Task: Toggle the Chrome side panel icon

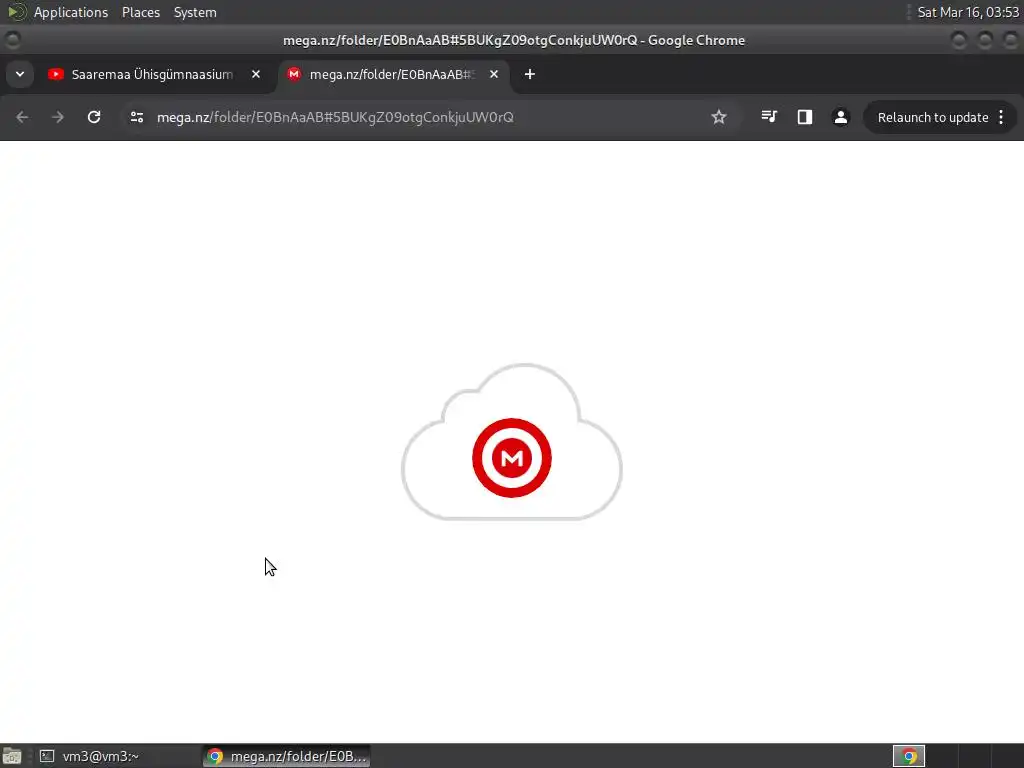Action: [805, 117]
